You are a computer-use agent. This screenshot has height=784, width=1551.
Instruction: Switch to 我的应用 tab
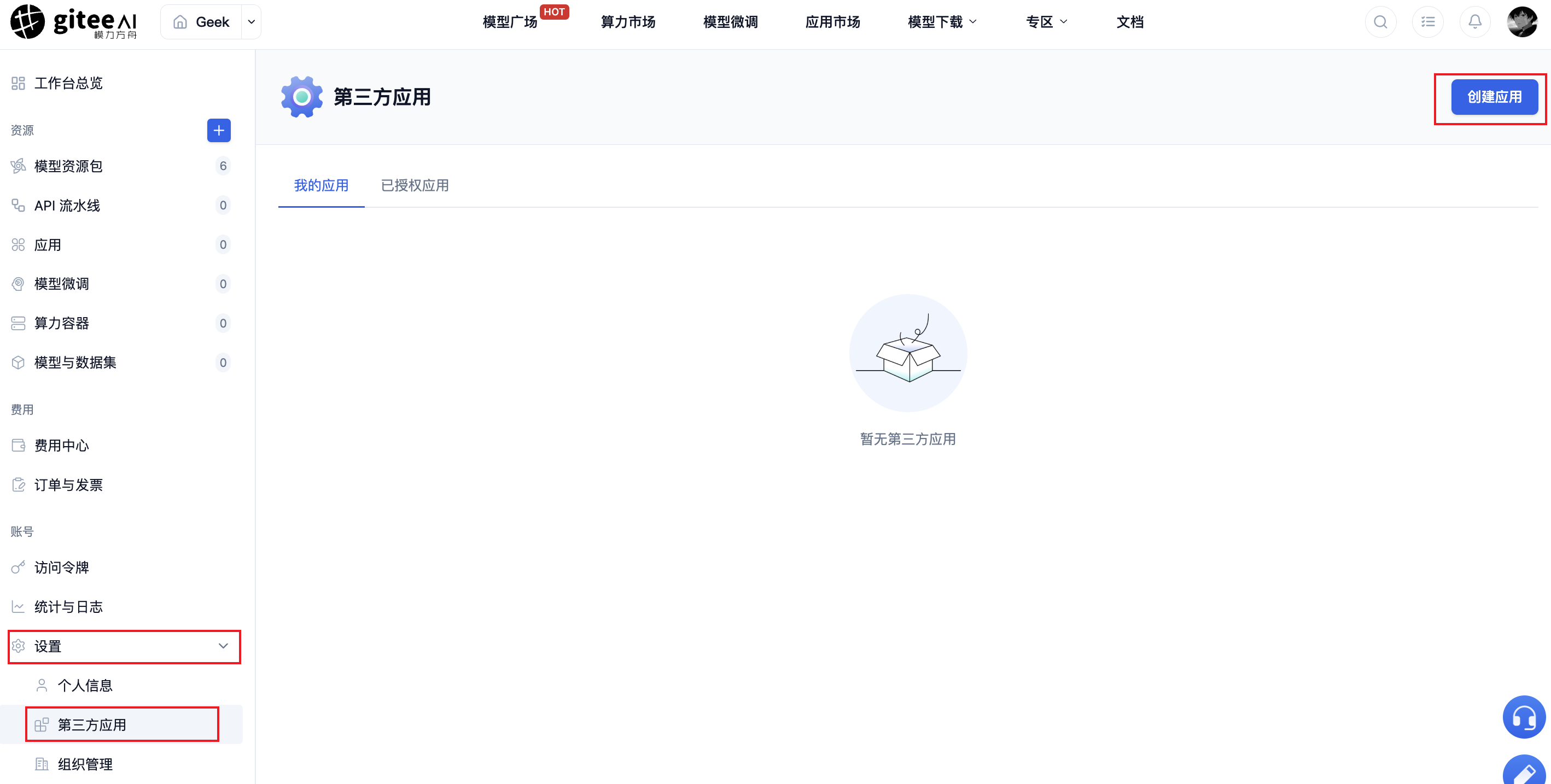322,185
